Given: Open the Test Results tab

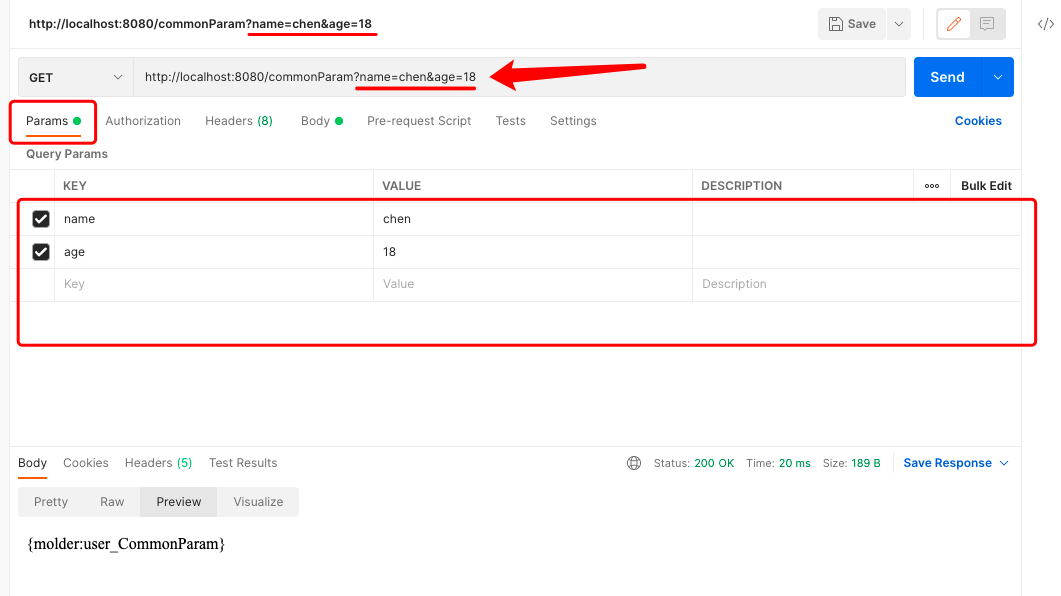Looking at the screenshot, I should coord(243,463).
